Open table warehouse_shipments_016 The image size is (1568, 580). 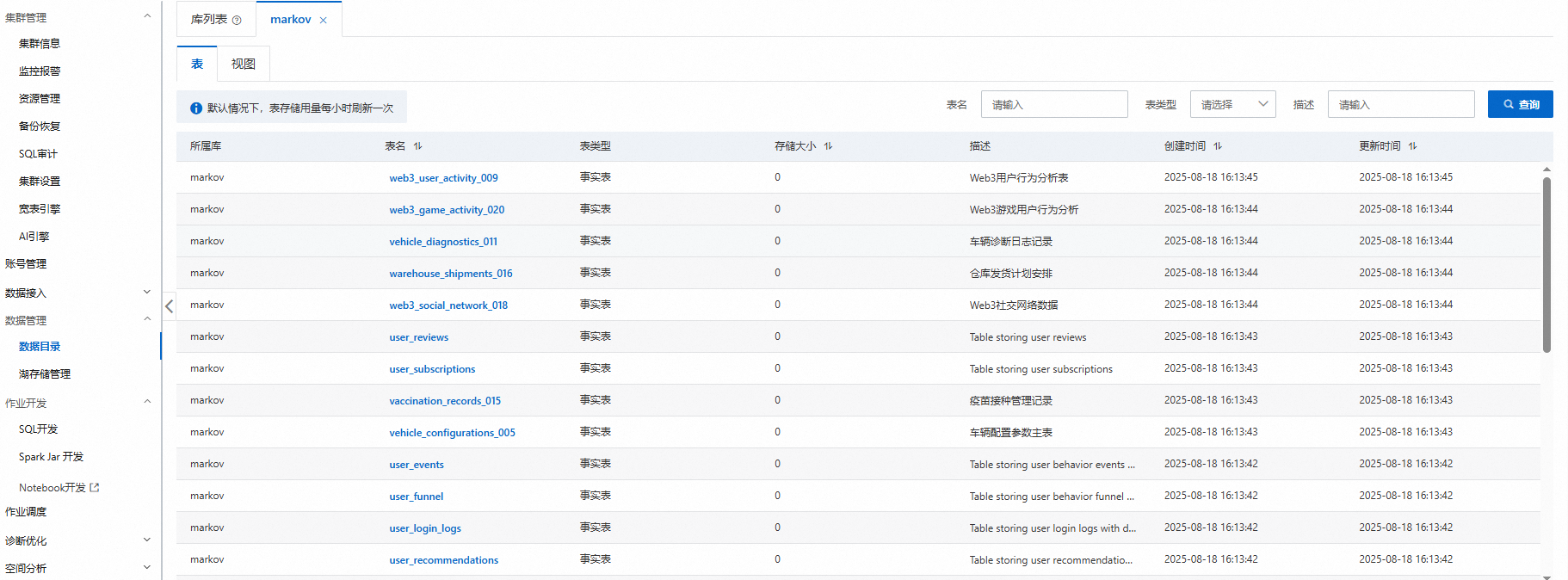click(x=451, y=274)
